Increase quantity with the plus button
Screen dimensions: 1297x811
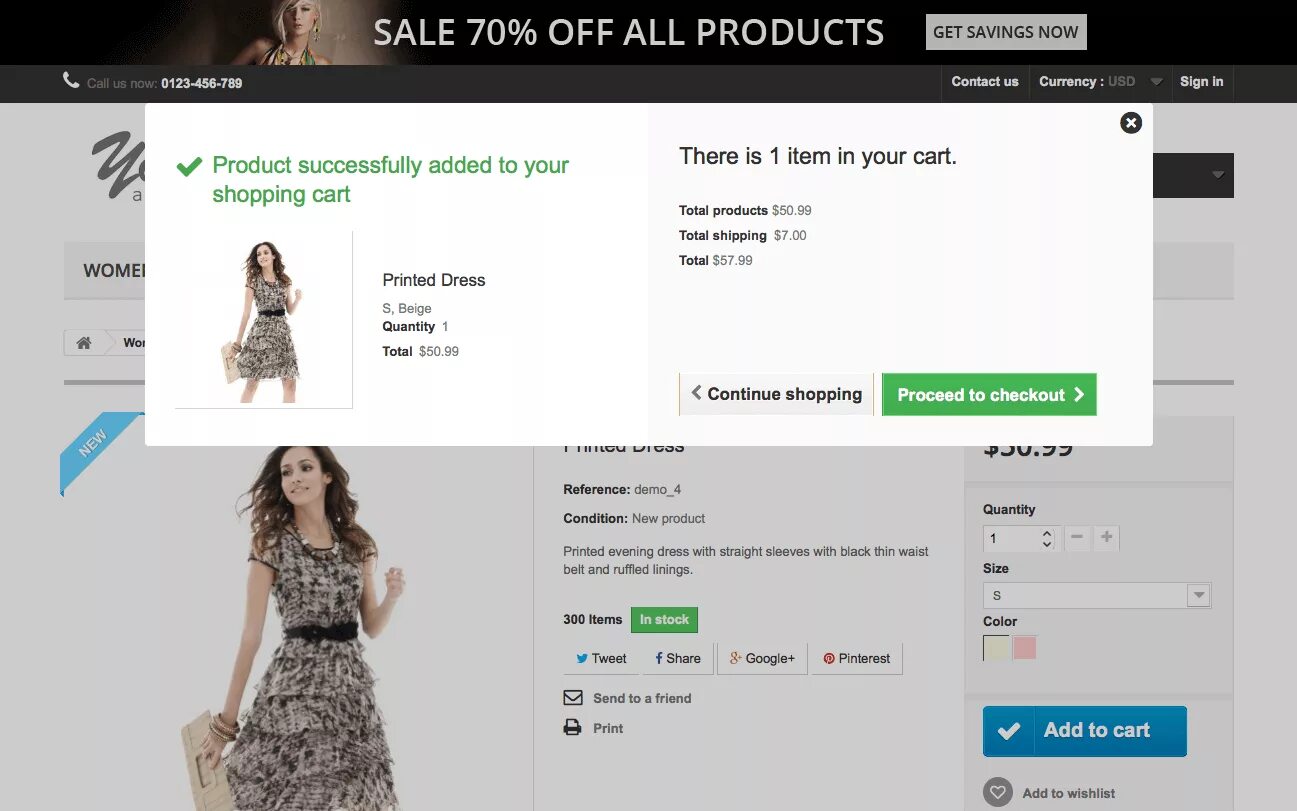(1106, 538)
